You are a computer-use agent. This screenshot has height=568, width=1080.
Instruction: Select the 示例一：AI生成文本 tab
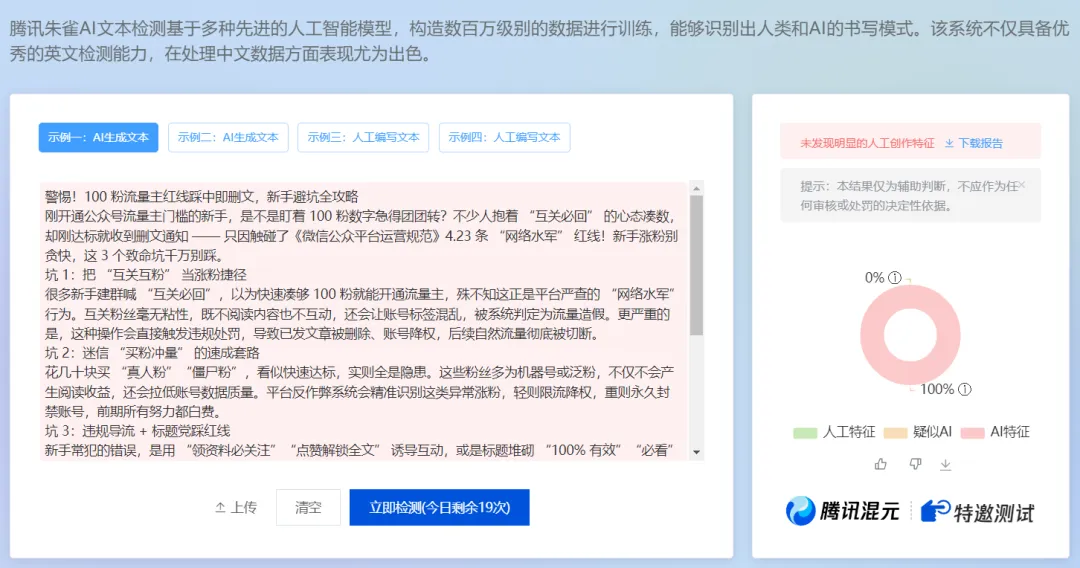coord(98,138)
